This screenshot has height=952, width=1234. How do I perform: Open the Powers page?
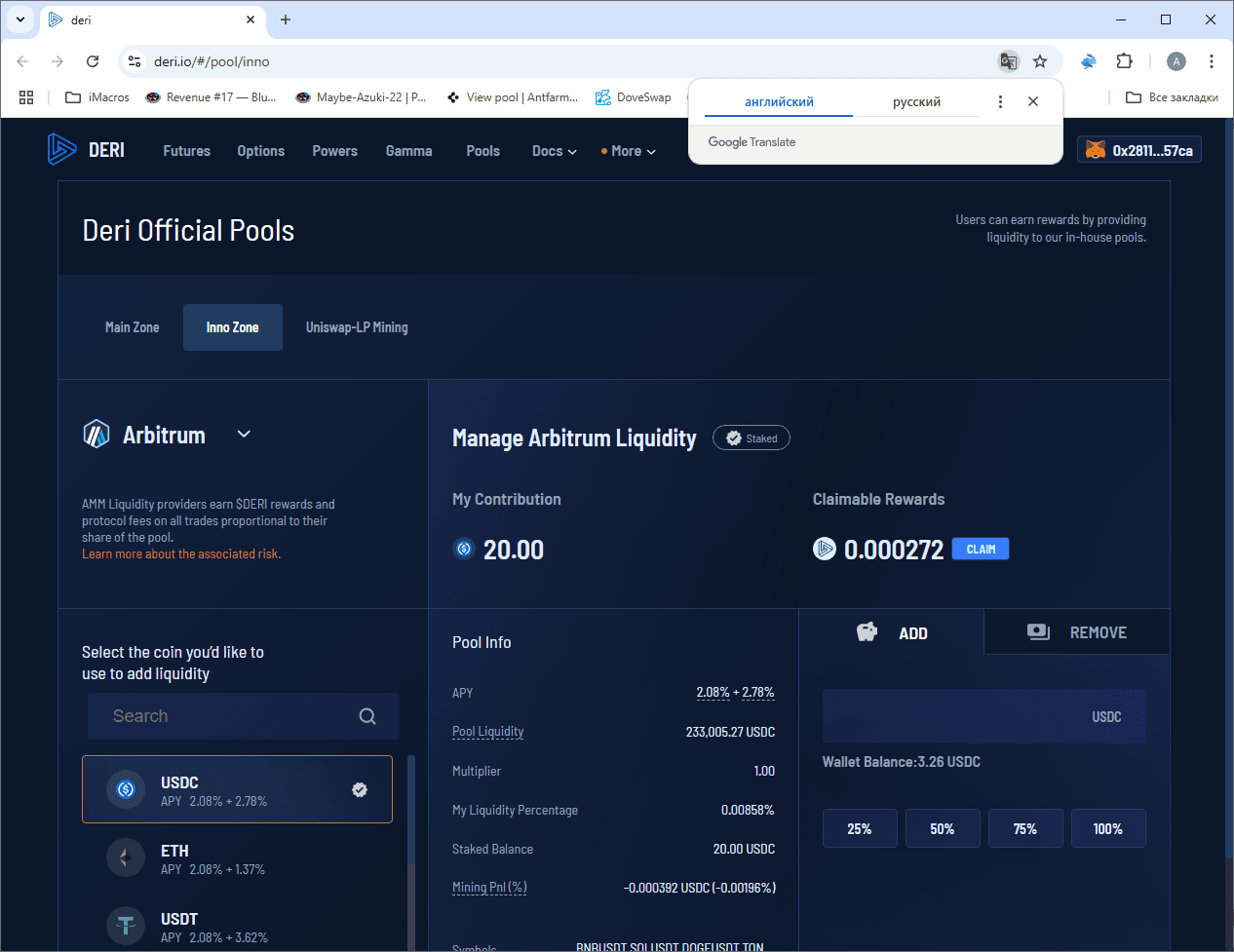tap(334, 151)
